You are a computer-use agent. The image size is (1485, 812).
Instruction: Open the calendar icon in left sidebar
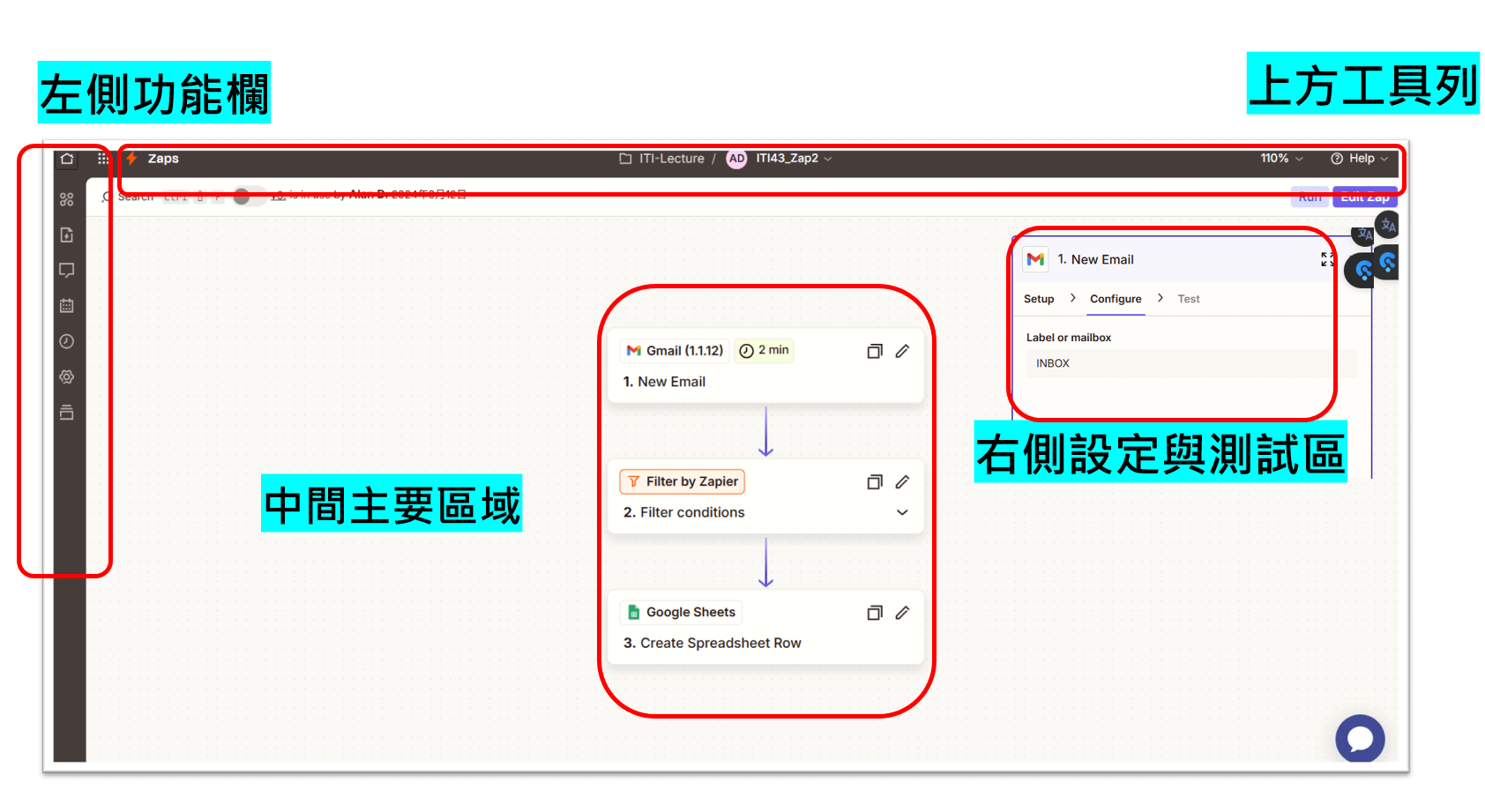(66, 306)
